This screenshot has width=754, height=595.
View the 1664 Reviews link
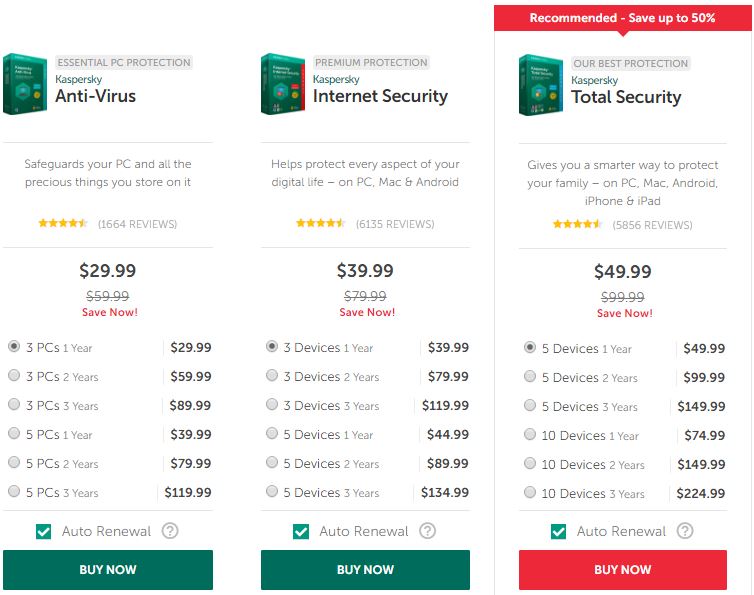pyautogui.click(x=137, y=224)
